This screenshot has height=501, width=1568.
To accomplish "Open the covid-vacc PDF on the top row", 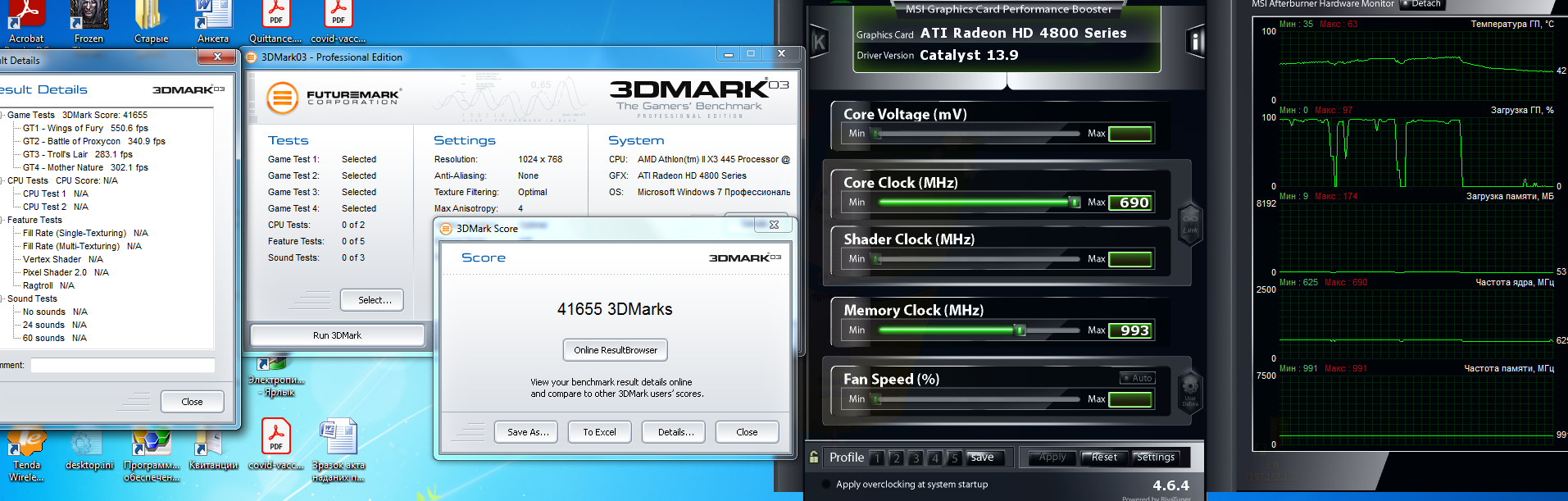I will click(338, 20).
